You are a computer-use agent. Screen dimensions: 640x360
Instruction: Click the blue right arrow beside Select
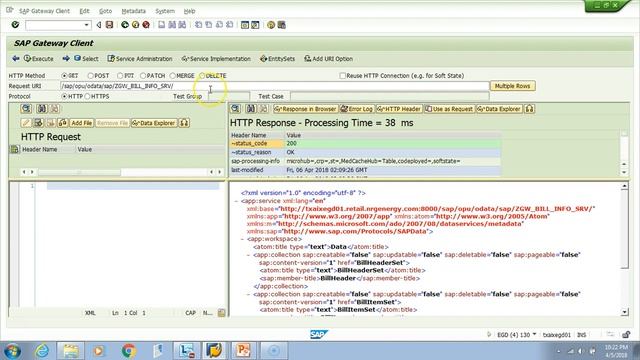[66, 59]
